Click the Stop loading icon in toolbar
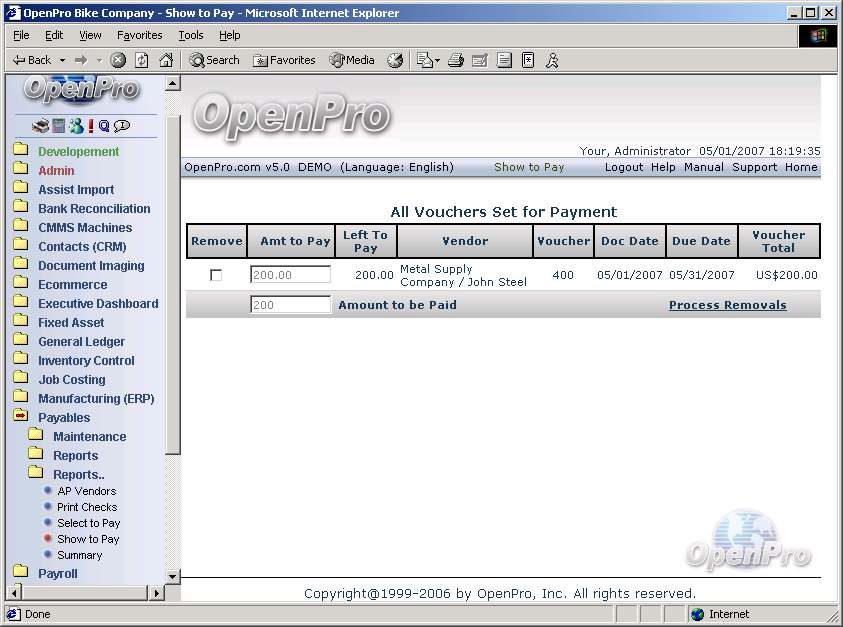Screen dimensions: 843x627 pyautogui.click(x=118, y=60)
